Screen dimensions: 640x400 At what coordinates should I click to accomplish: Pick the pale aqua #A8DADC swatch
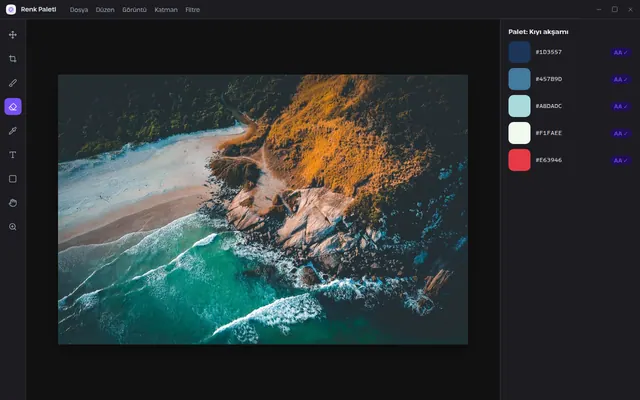pyautogui.click(x=519, y=106)
